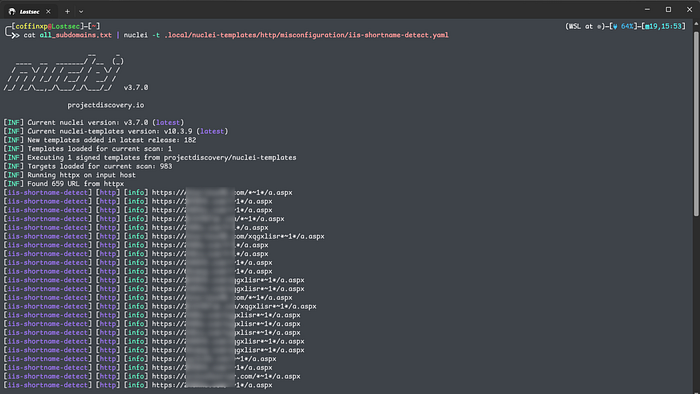Click the last result line's URL
The width and height of the screenshot is (700, 394).
point(212,385)
